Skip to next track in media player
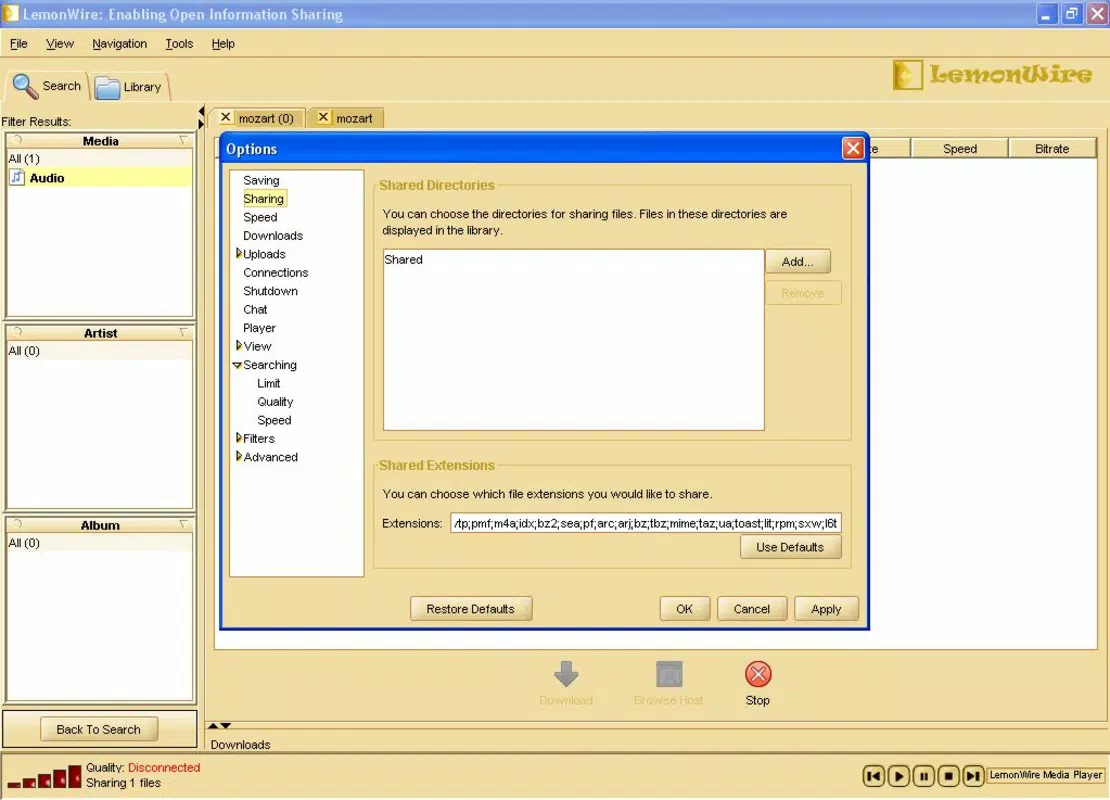Viewport: 1110px width, 800px height. pos(973,776)
